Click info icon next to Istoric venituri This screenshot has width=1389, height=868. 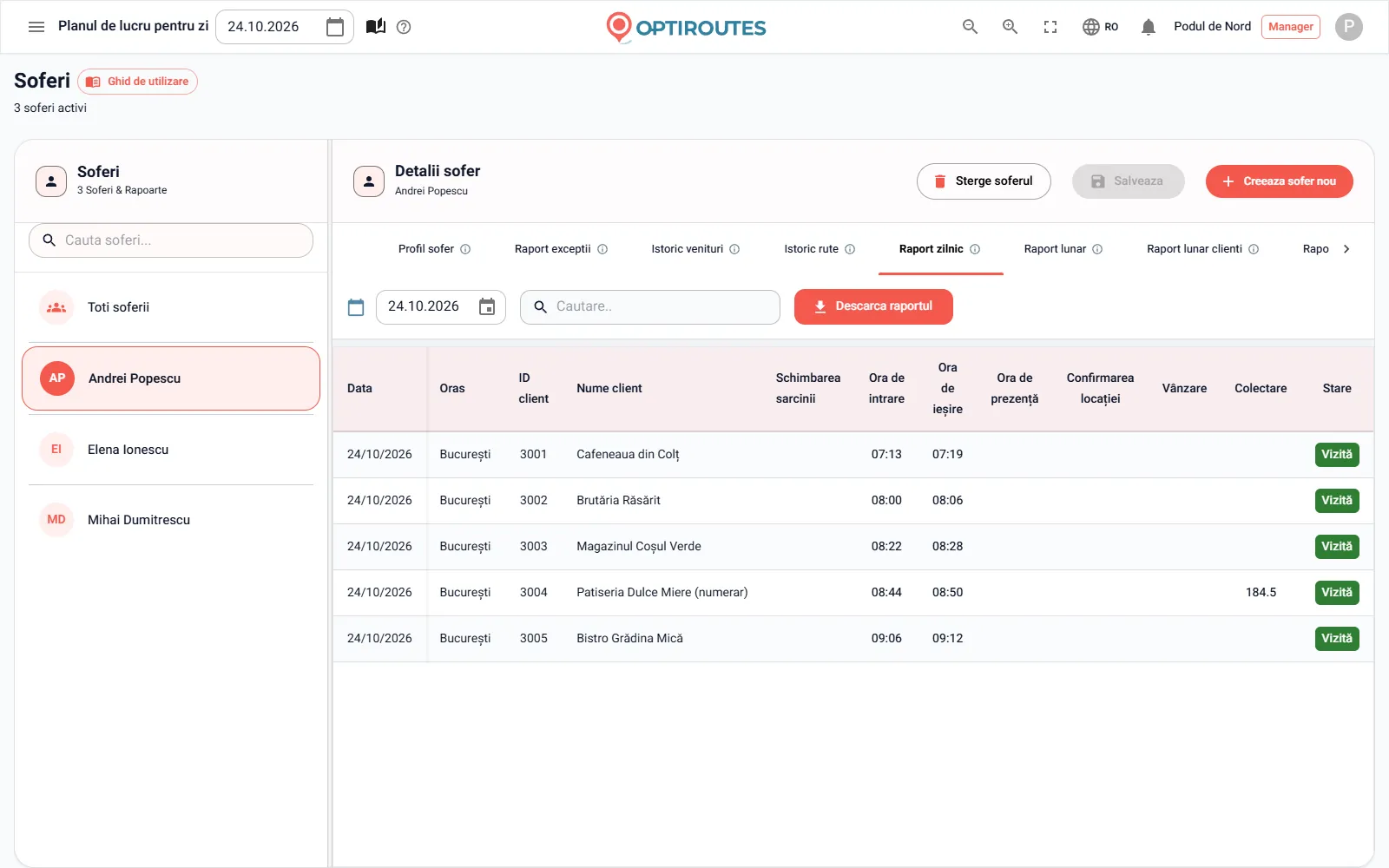(x=734, y=249)
